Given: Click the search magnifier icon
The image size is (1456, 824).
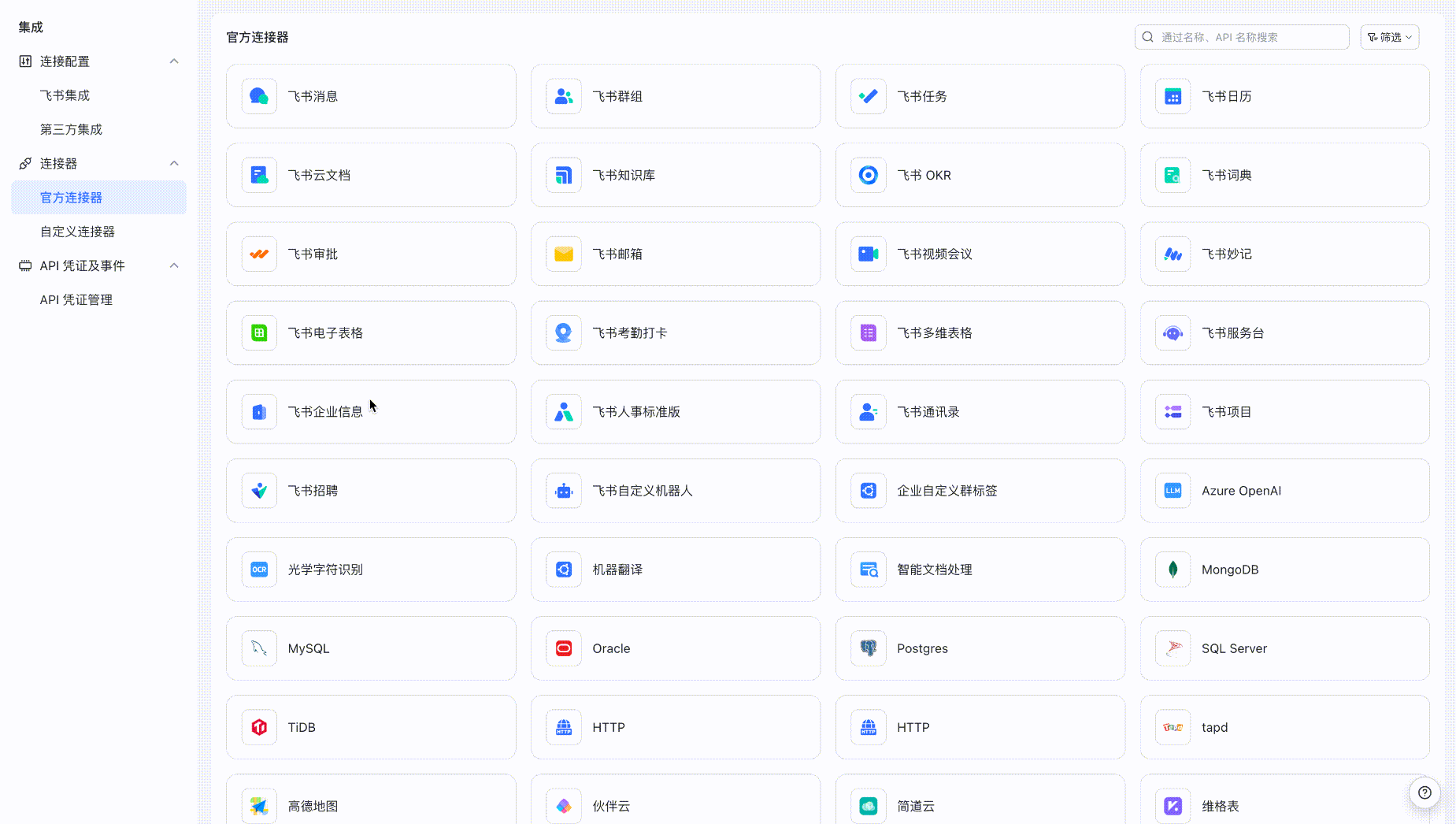Looking at the screenshot, I should point(1147,37).
